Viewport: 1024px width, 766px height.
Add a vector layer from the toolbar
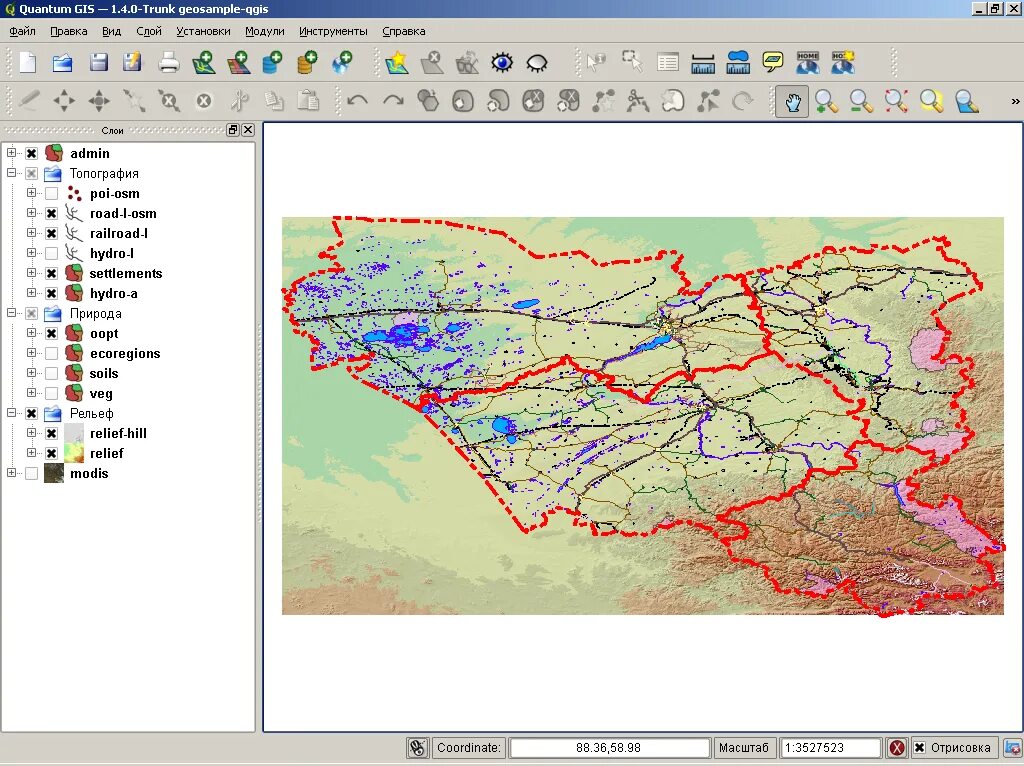click(204, 63)
